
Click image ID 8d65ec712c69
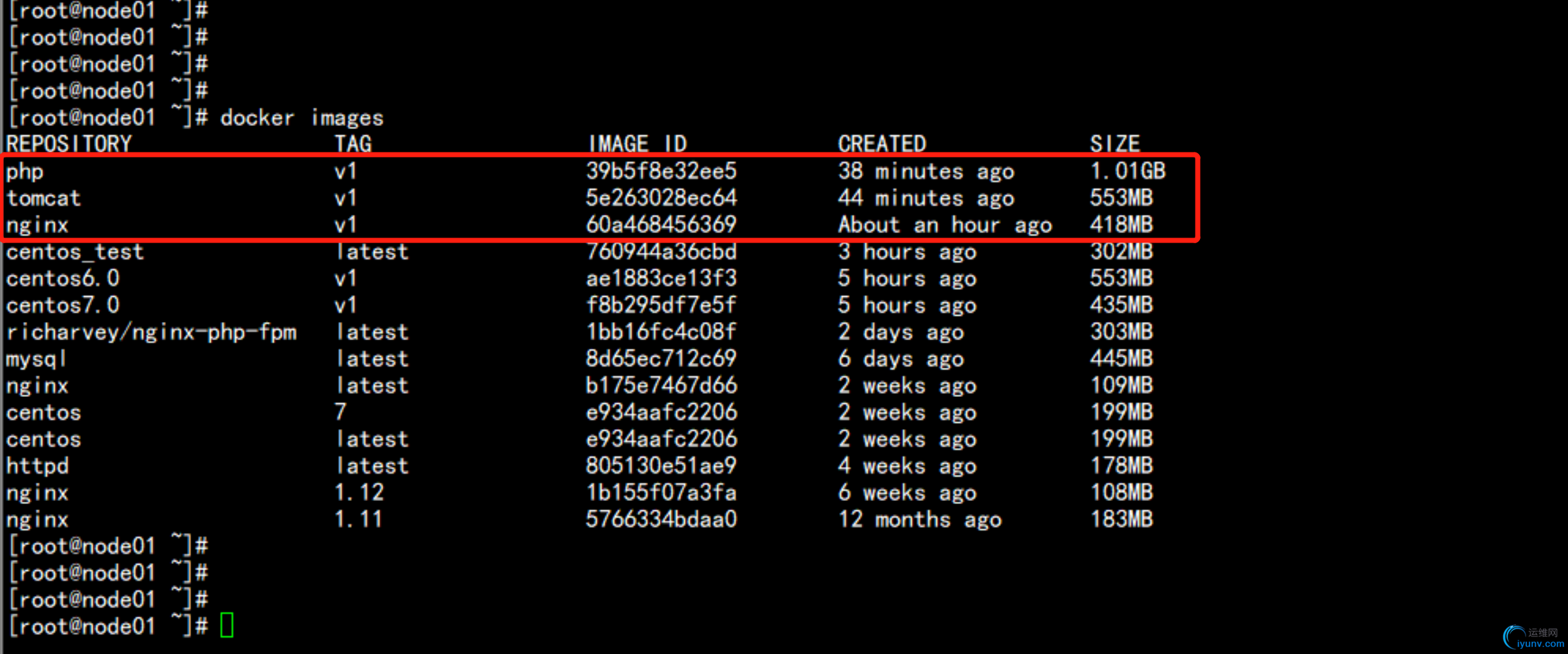coord(661,359)
